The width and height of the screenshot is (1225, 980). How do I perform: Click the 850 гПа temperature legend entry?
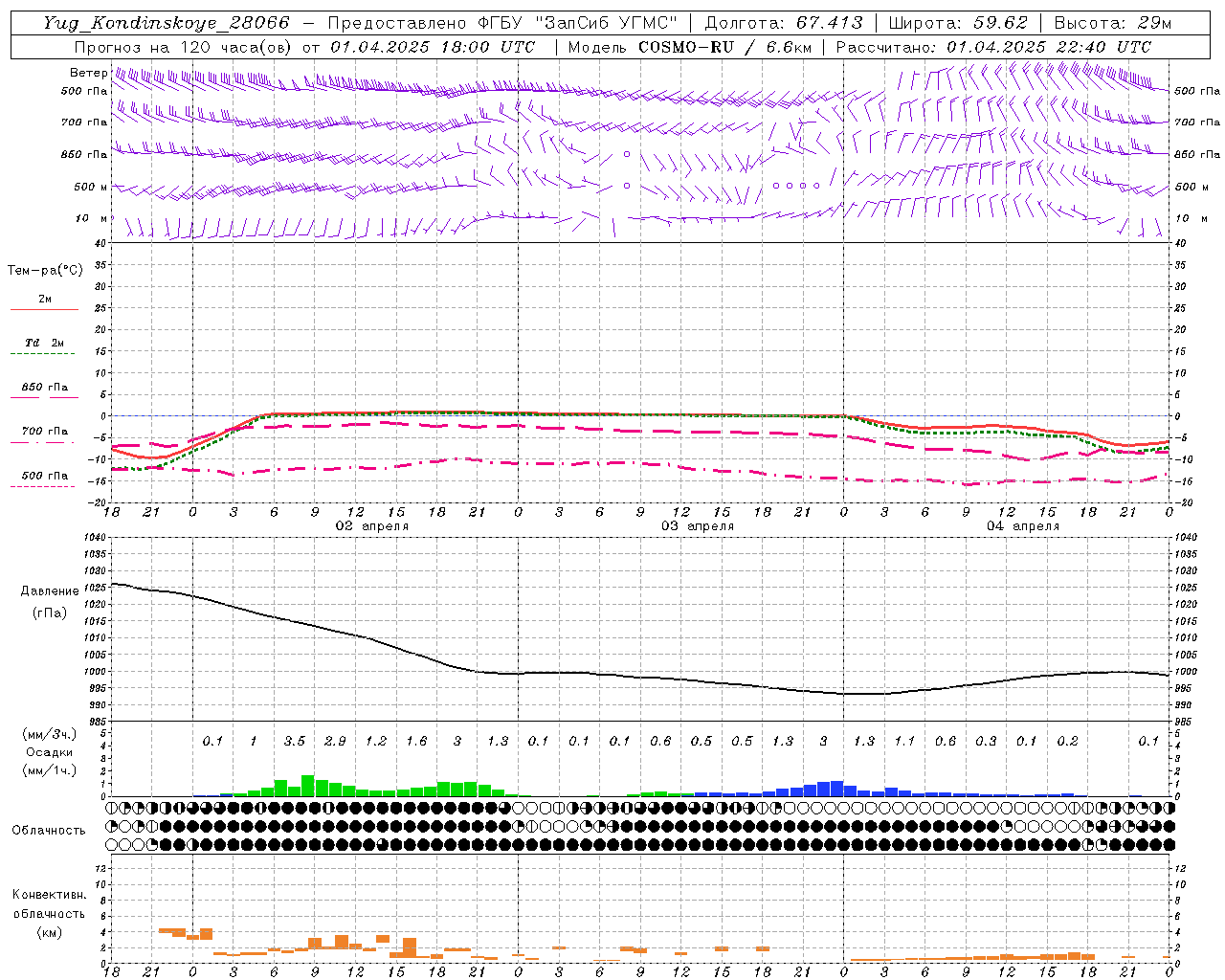click(x=44, y=391)
